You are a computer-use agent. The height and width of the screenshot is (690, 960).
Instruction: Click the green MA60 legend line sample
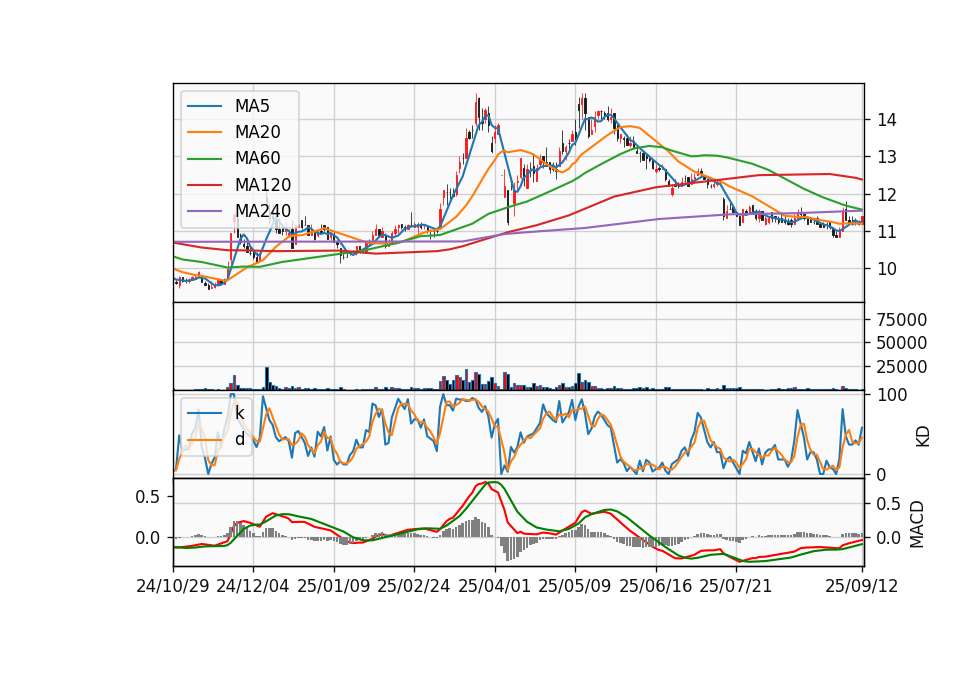click(x=204, y=159)
